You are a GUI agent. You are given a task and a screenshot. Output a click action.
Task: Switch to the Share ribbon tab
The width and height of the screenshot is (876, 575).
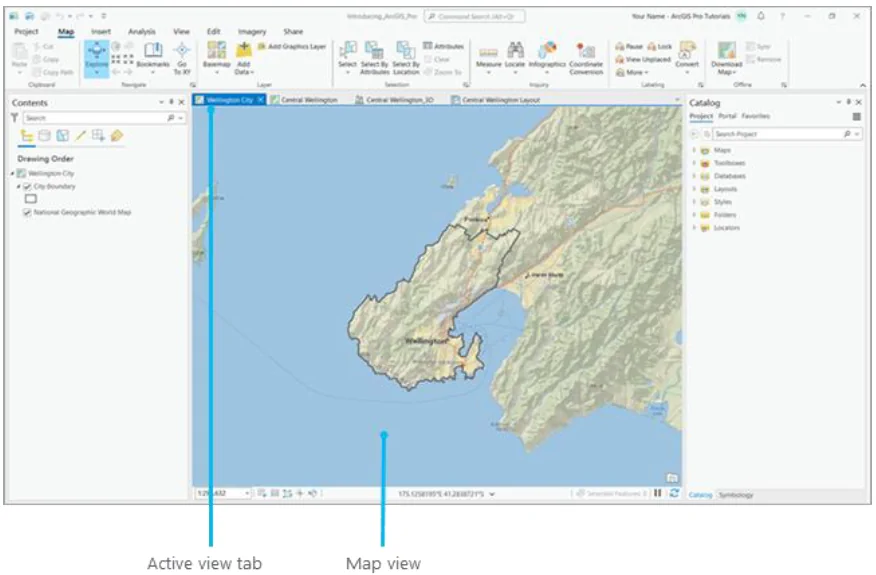293,32
